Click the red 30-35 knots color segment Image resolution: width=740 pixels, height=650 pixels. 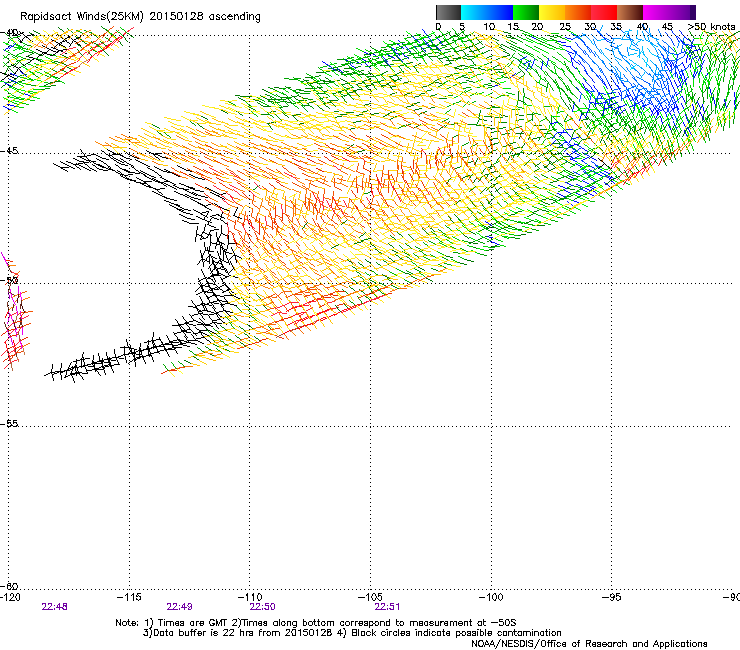pos(604,12)
